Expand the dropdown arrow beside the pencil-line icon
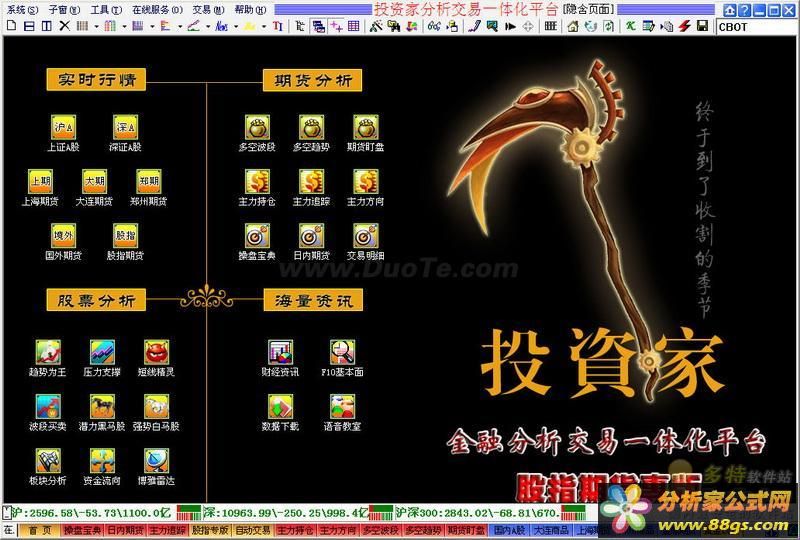The width and height of the screenshot is (800, 540). [208, 27]
